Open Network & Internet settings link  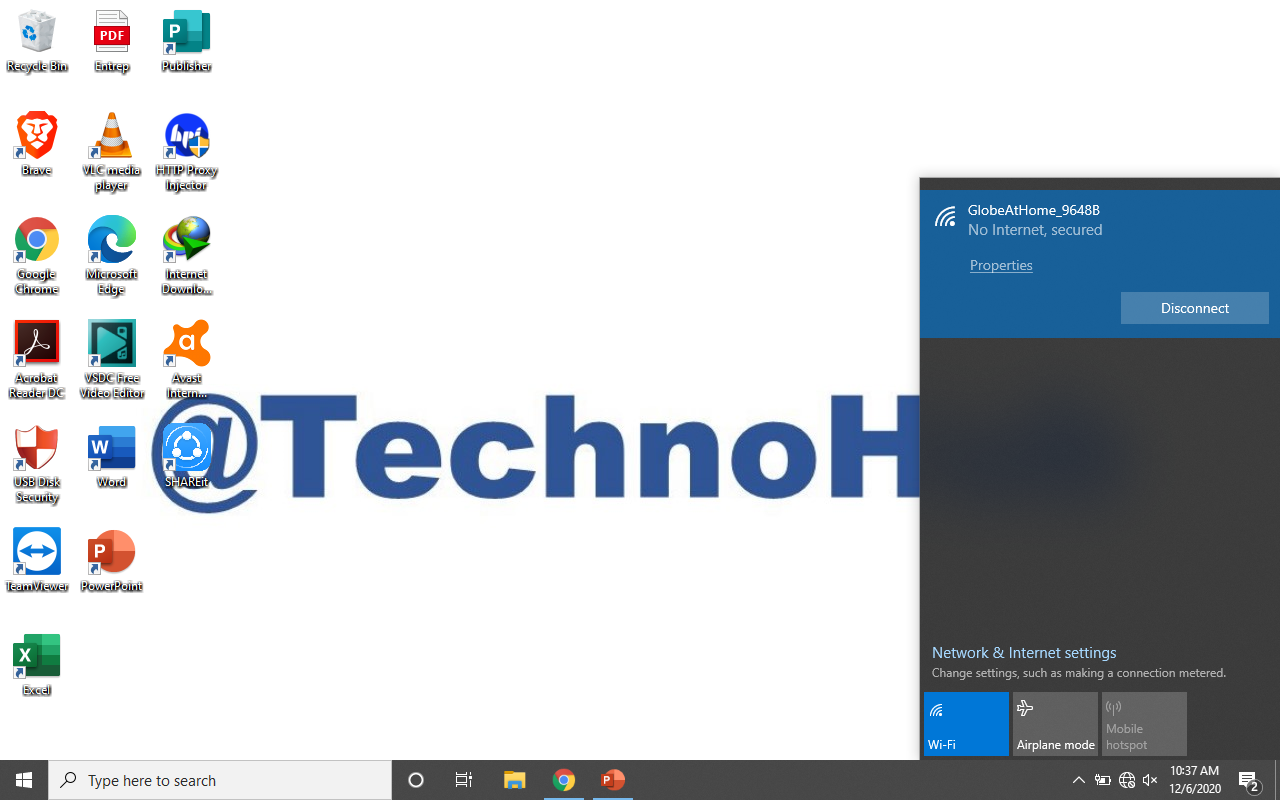pos(1024,653)
